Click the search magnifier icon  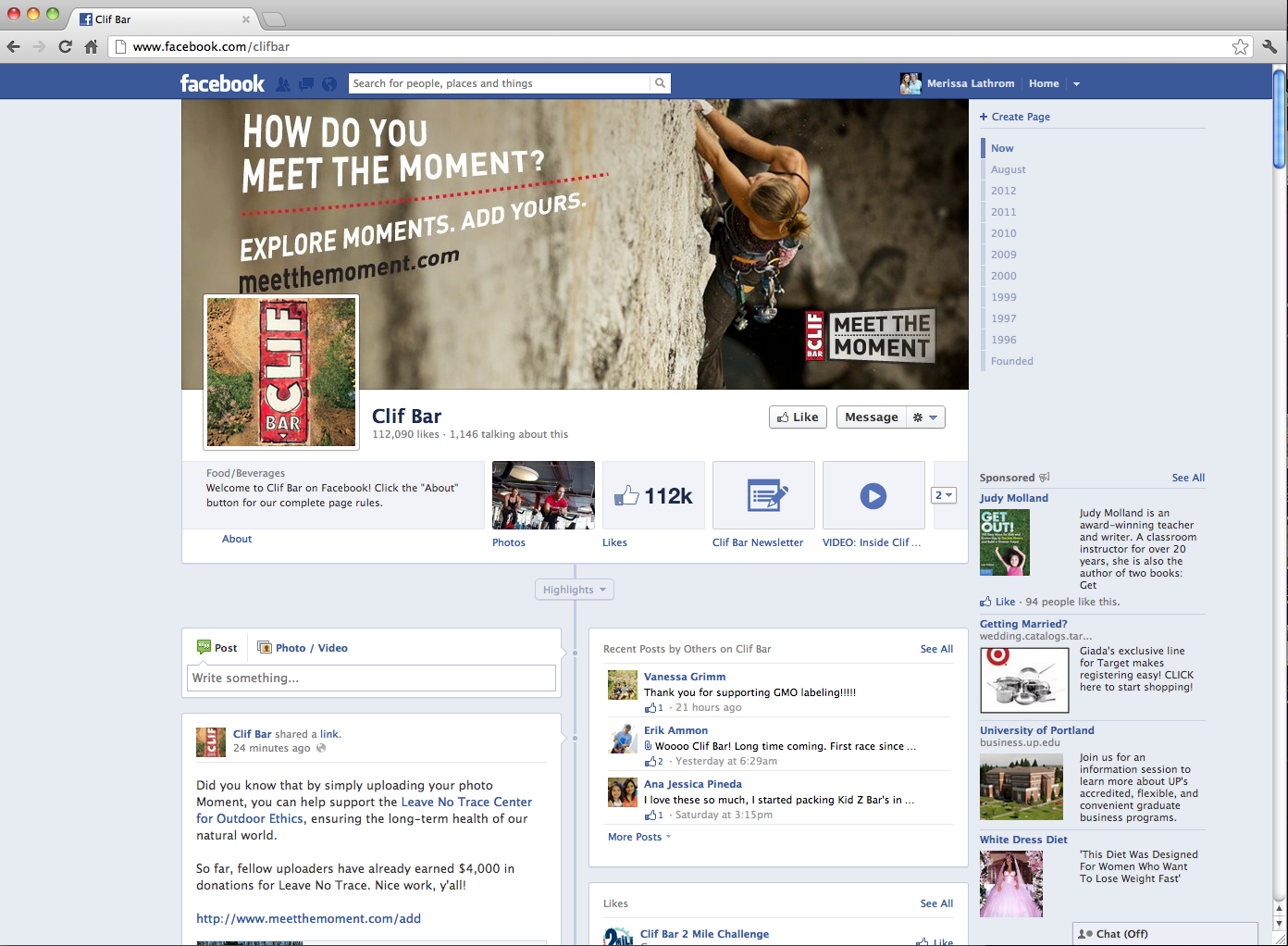click(x=660, y=83)
